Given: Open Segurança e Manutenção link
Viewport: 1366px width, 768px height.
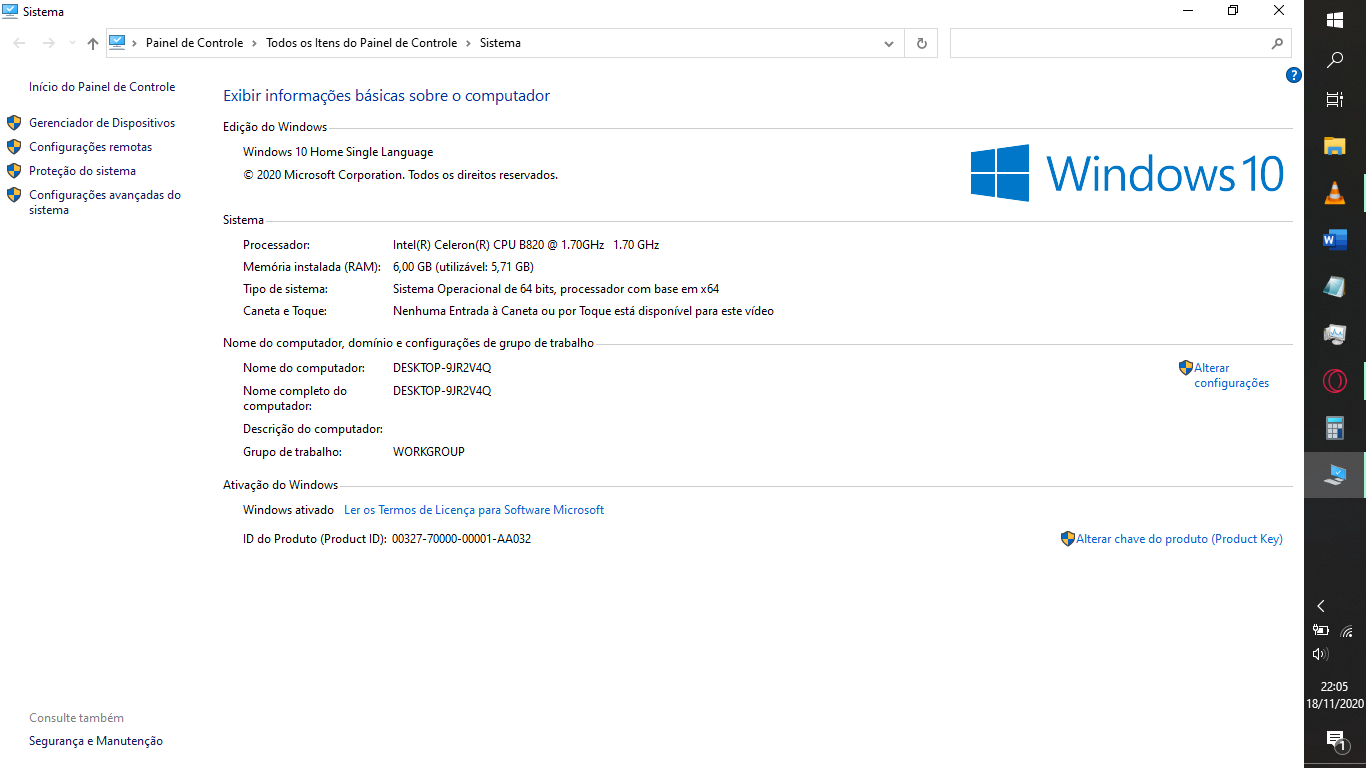Looking at the screenshot, I should point(96,741).
